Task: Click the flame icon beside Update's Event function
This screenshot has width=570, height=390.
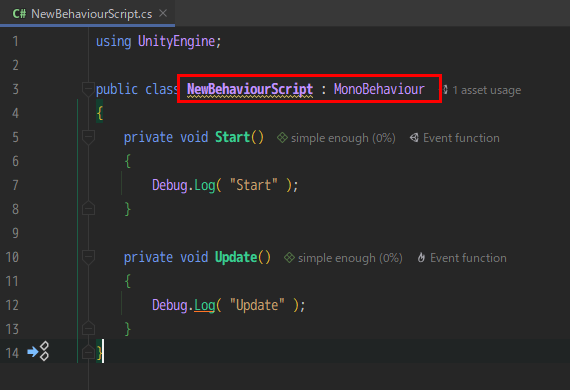Action: coord(421,258)
